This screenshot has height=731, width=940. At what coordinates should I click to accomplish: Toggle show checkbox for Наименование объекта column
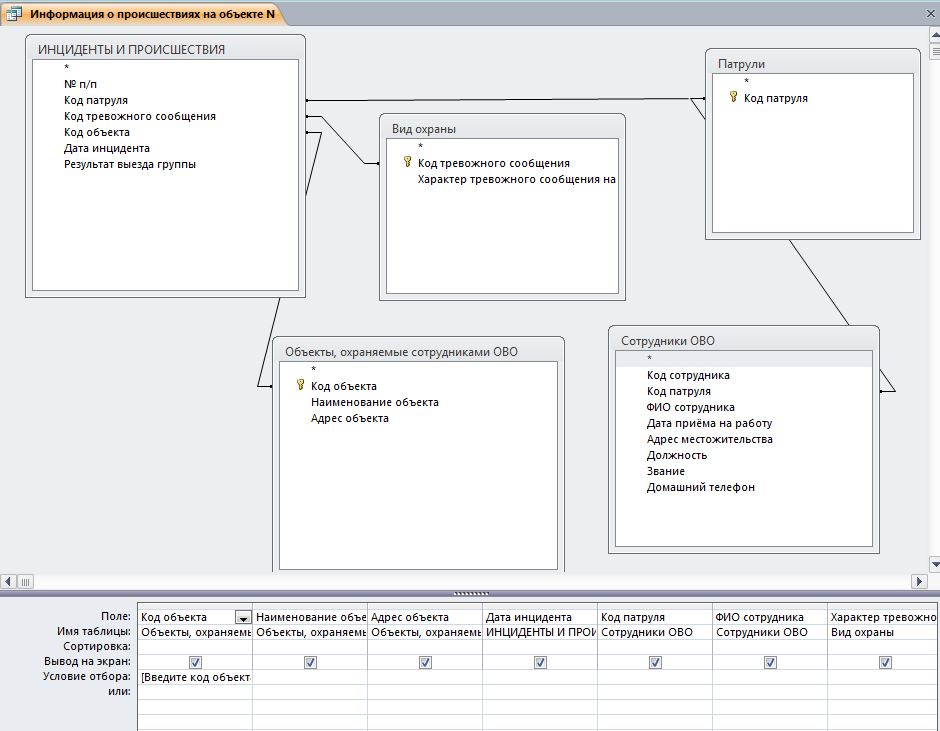pyautogui.click(x=310, y=662)
